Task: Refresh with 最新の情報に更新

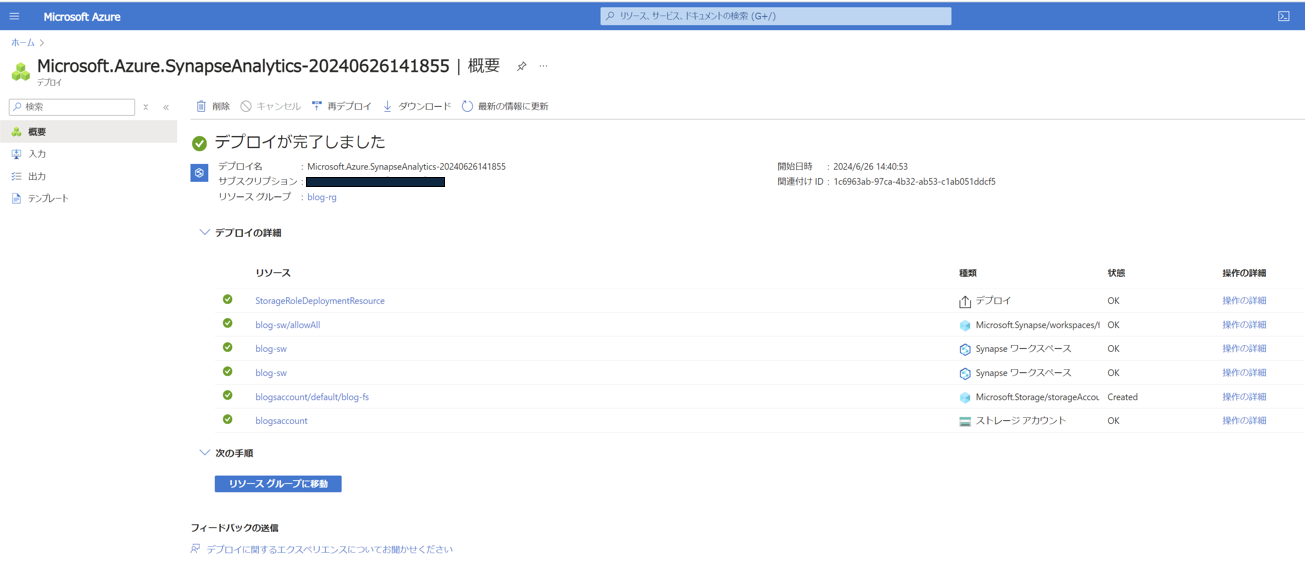Action: click(x=505, y=106)
